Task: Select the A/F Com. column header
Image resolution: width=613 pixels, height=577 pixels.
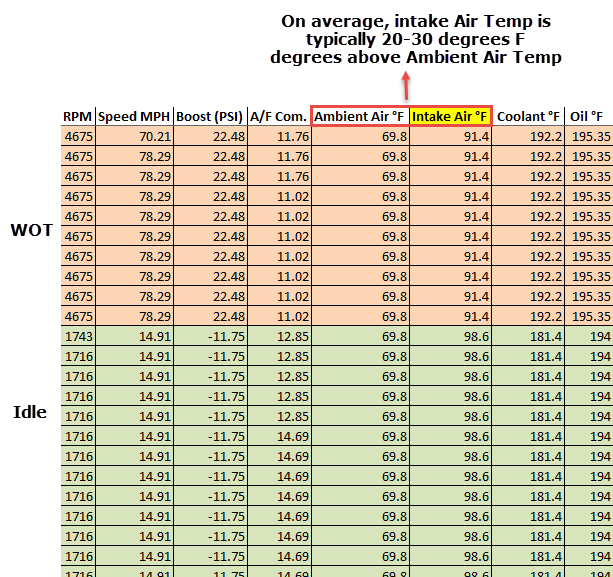Action: pyautogui.click(x=279, y=117)
